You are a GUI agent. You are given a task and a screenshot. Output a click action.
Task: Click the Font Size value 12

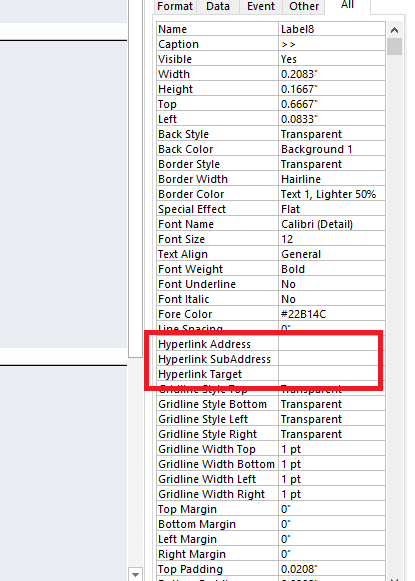(x=332, y=239)
